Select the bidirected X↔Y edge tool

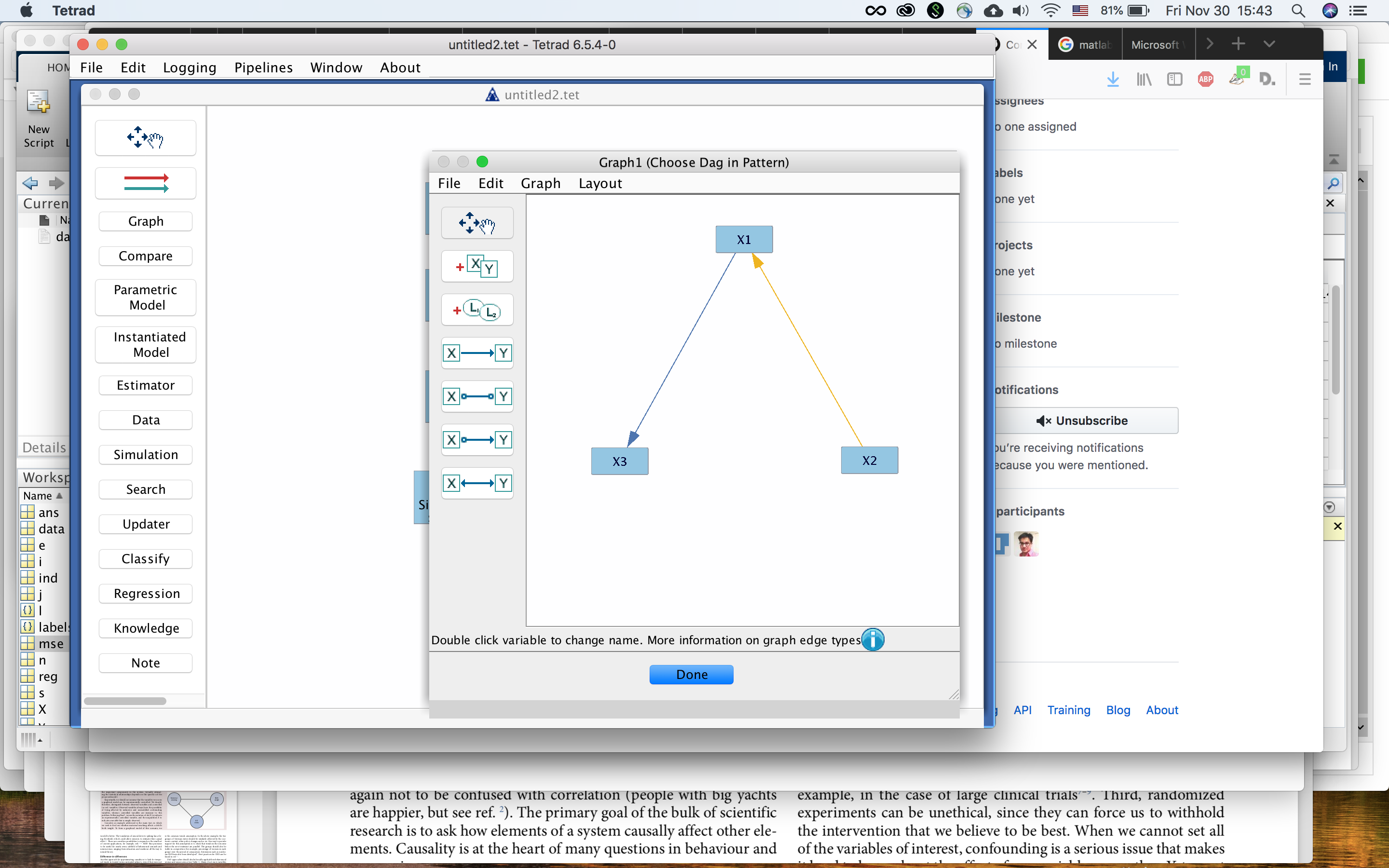477,483
